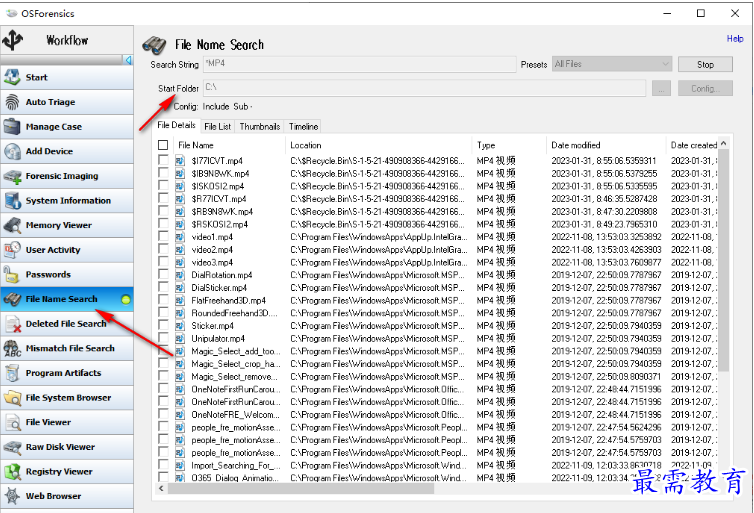Open the Presets All Files dropdown
Image resolution: width=754 pixels, height=513 pixels.
point(612,64)
